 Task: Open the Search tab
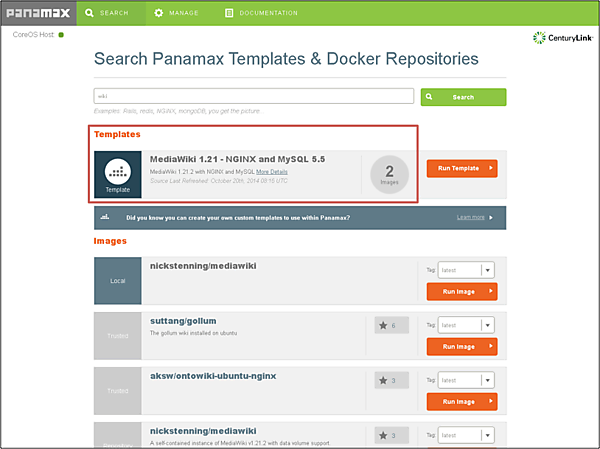(107, 13)
